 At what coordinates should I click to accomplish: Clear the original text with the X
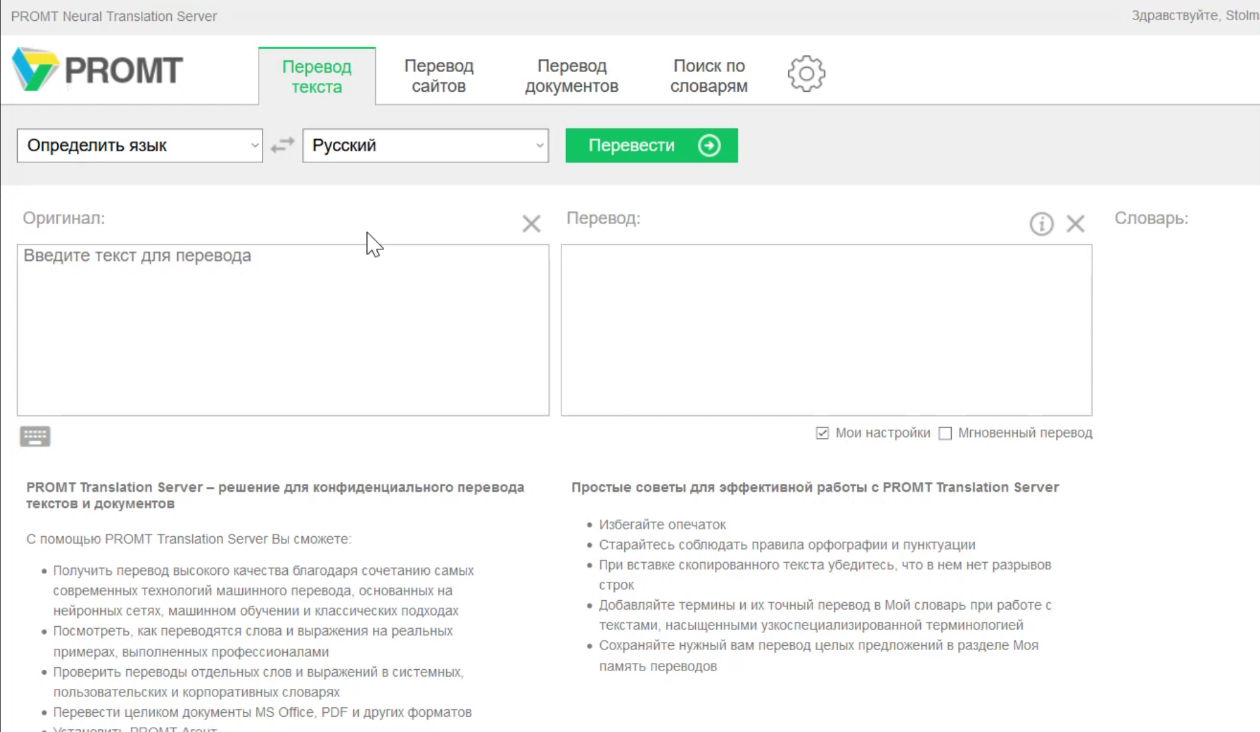[x=531, y=224]
